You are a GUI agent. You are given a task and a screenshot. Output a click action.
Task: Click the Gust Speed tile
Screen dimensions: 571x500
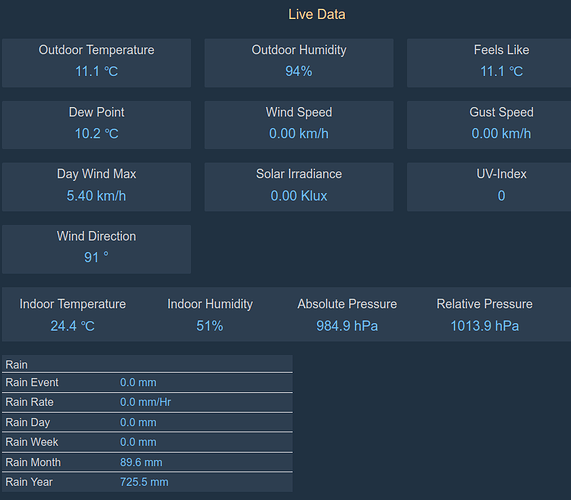489,125
